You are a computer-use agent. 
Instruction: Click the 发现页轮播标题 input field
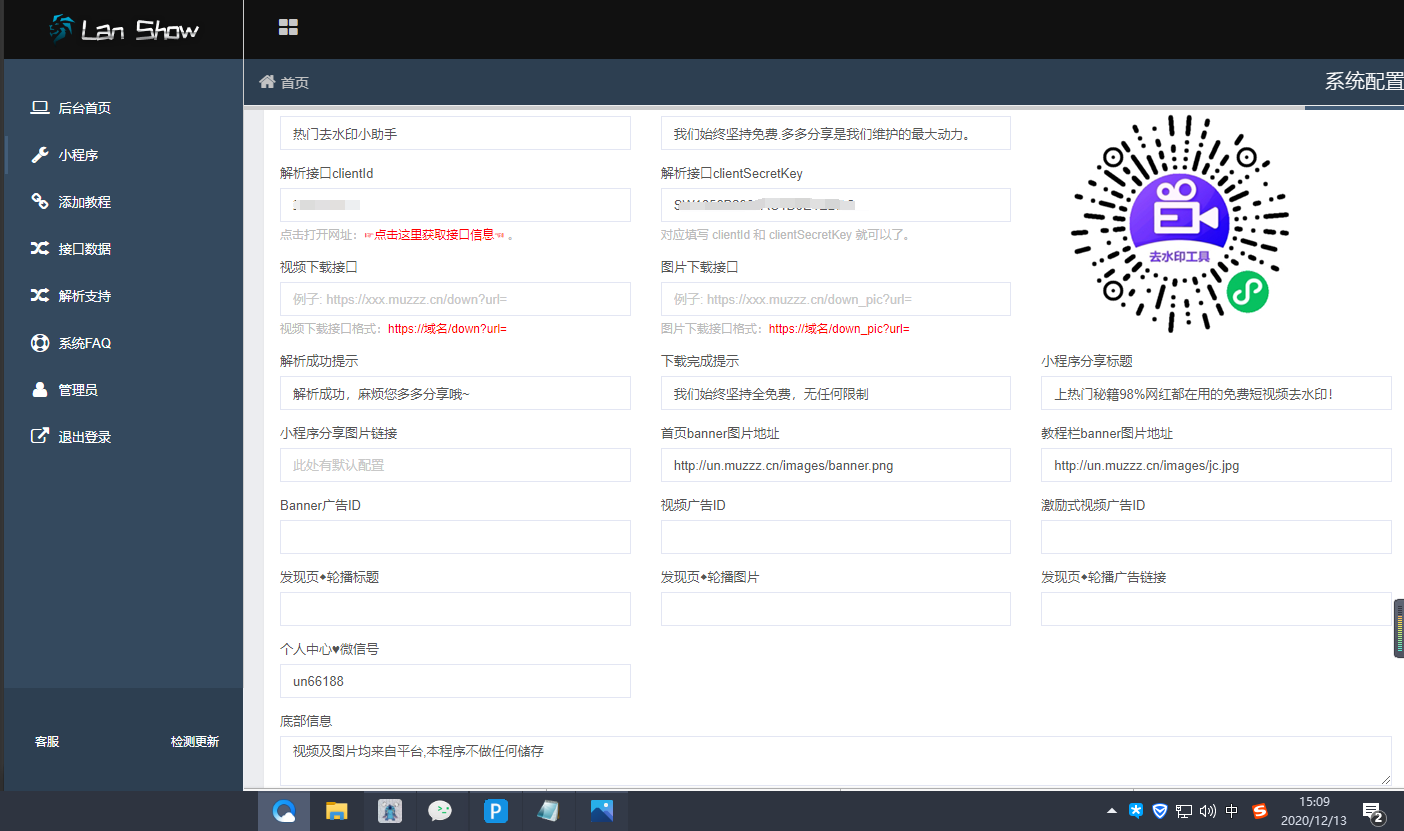[455, 609]
